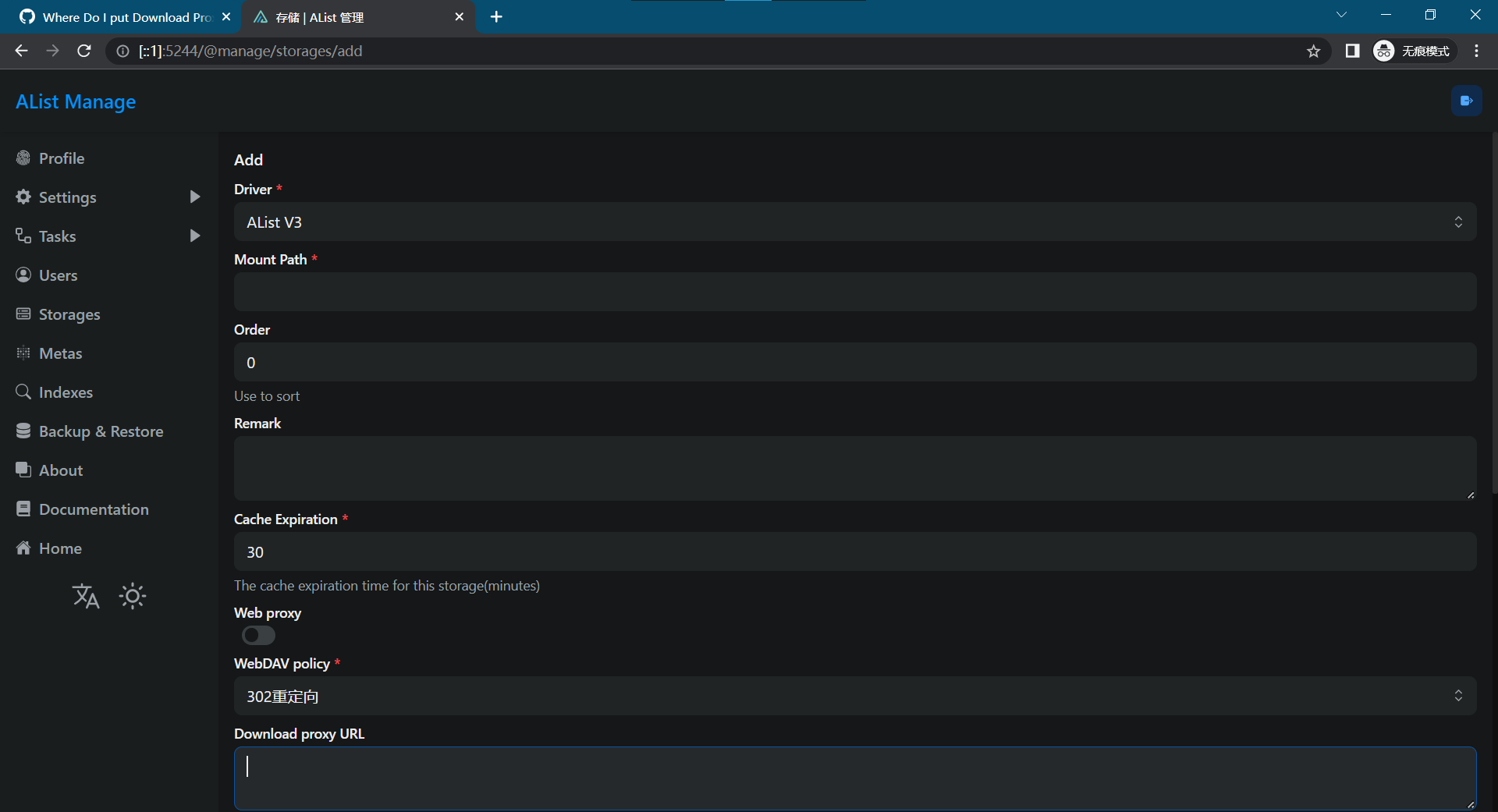
Task: Click the Indexes magnifier icon
Action: pos(23,392)
